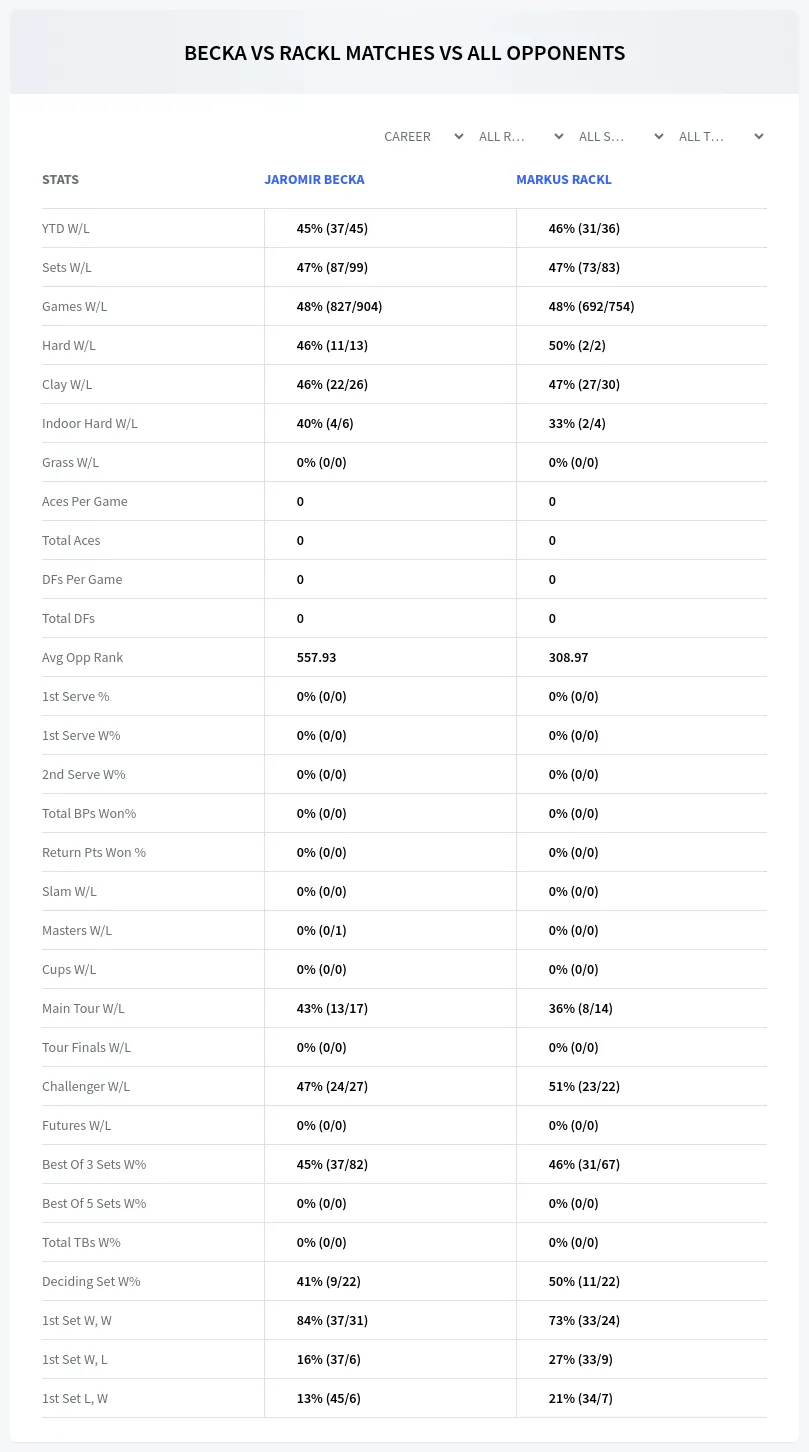Select the Challenger W/L row label
The image size is (809, 1452).
86,1086
